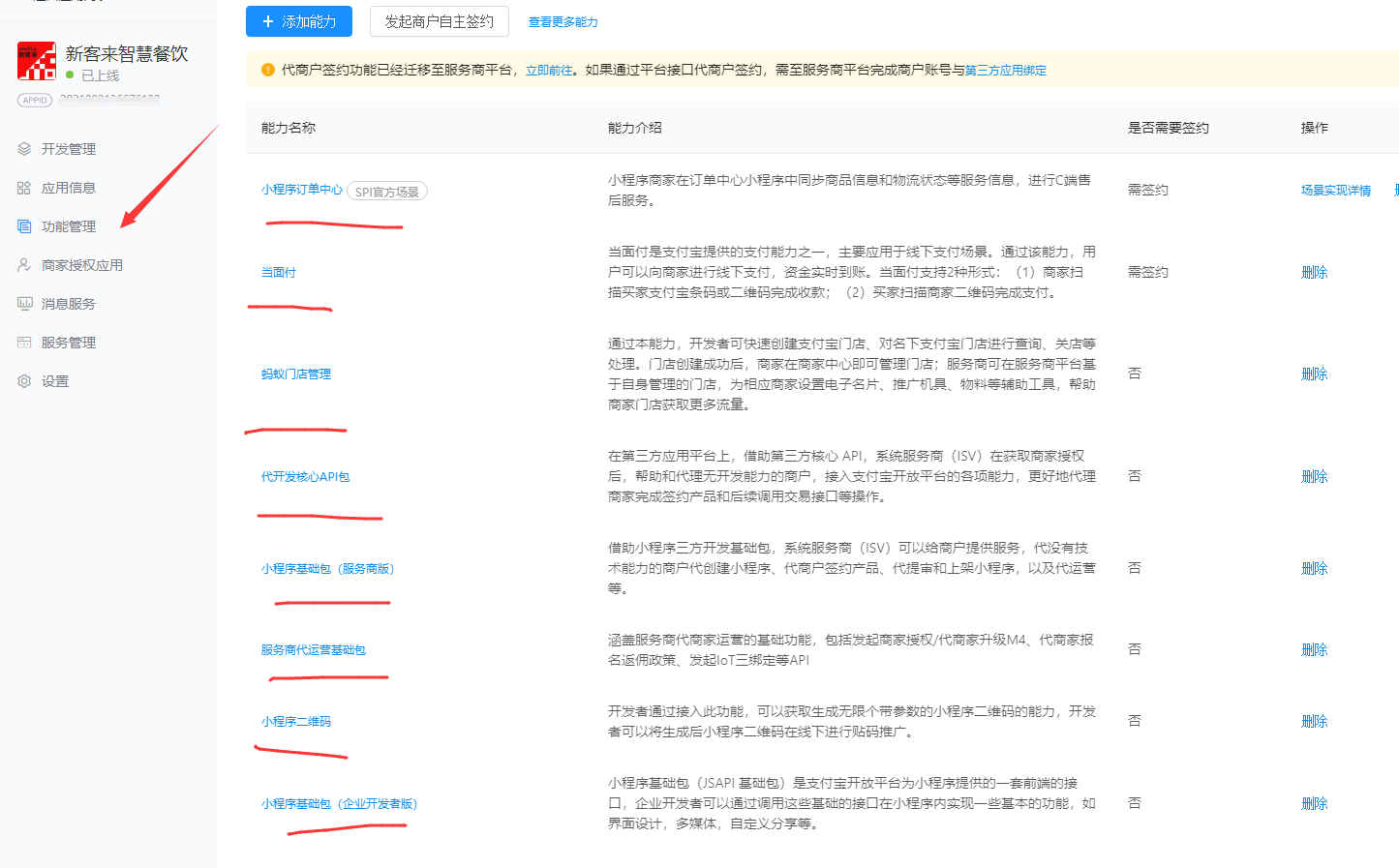Screen dimensions: 1399x868
Task: Click the 商家授权应用 person icon
Action: tap(24, 265)
